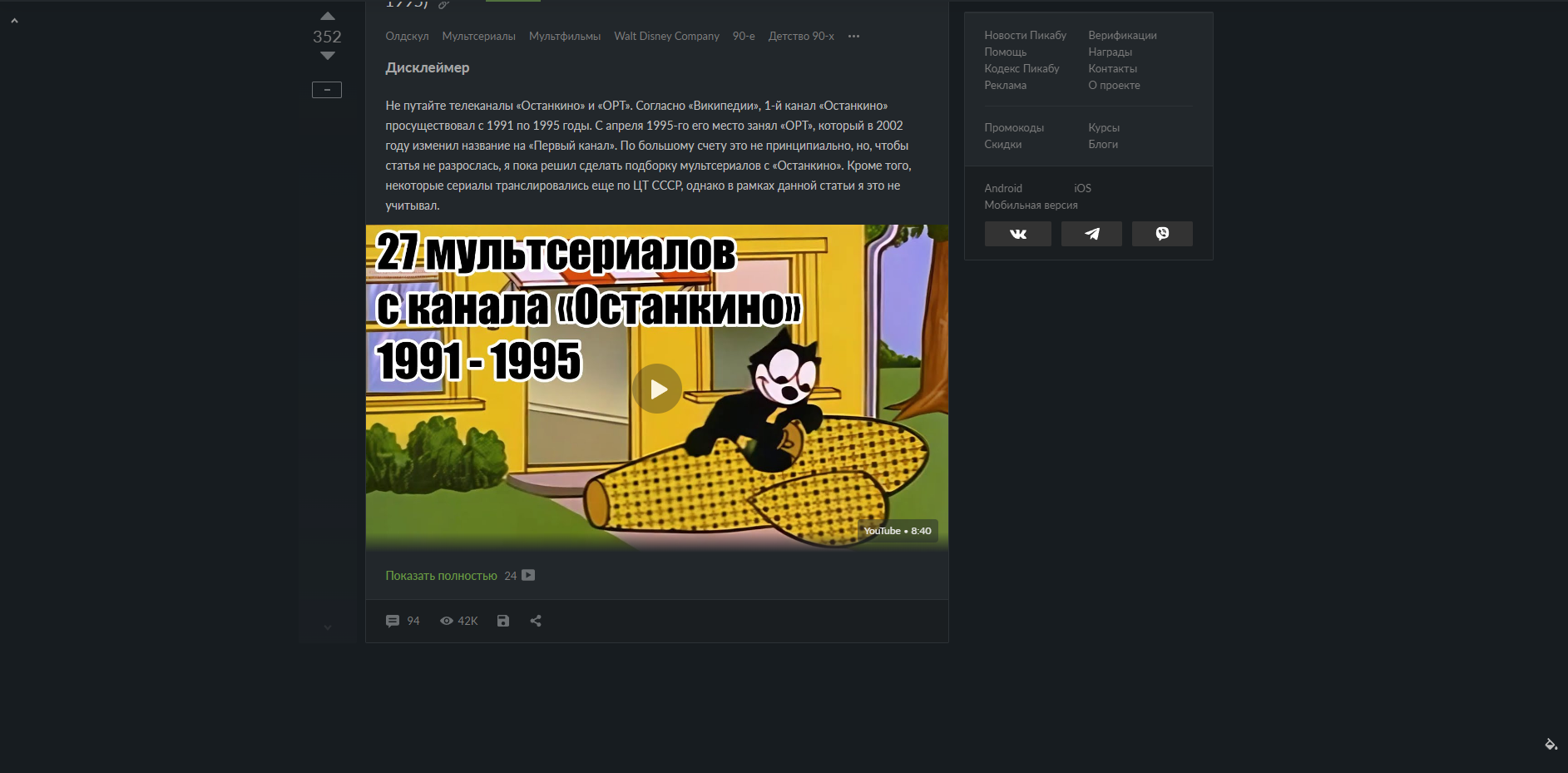This screenshot has height=773, width=1568.
Task: Open the Мультсериалы tag
Action: click(478, 36)
